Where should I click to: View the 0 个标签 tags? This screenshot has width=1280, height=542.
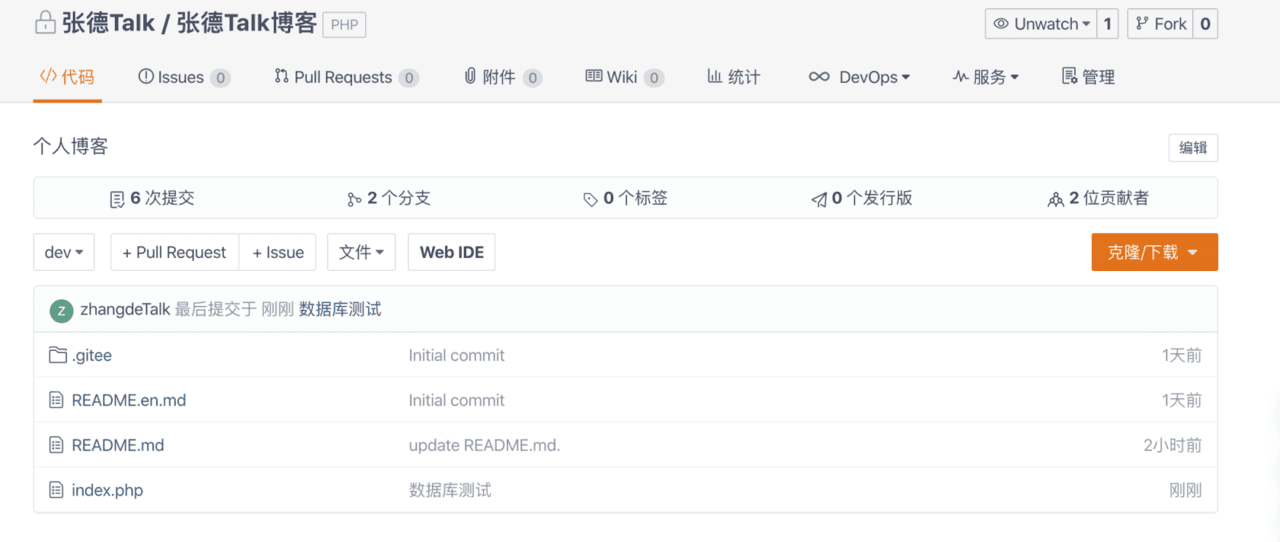coord(625,198)
